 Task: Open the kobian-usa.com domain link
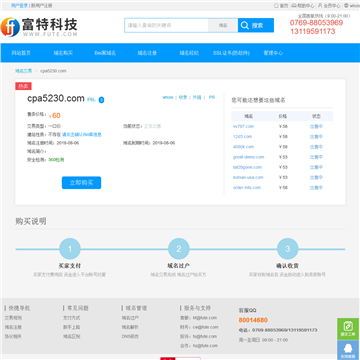[x=248, y=177]
